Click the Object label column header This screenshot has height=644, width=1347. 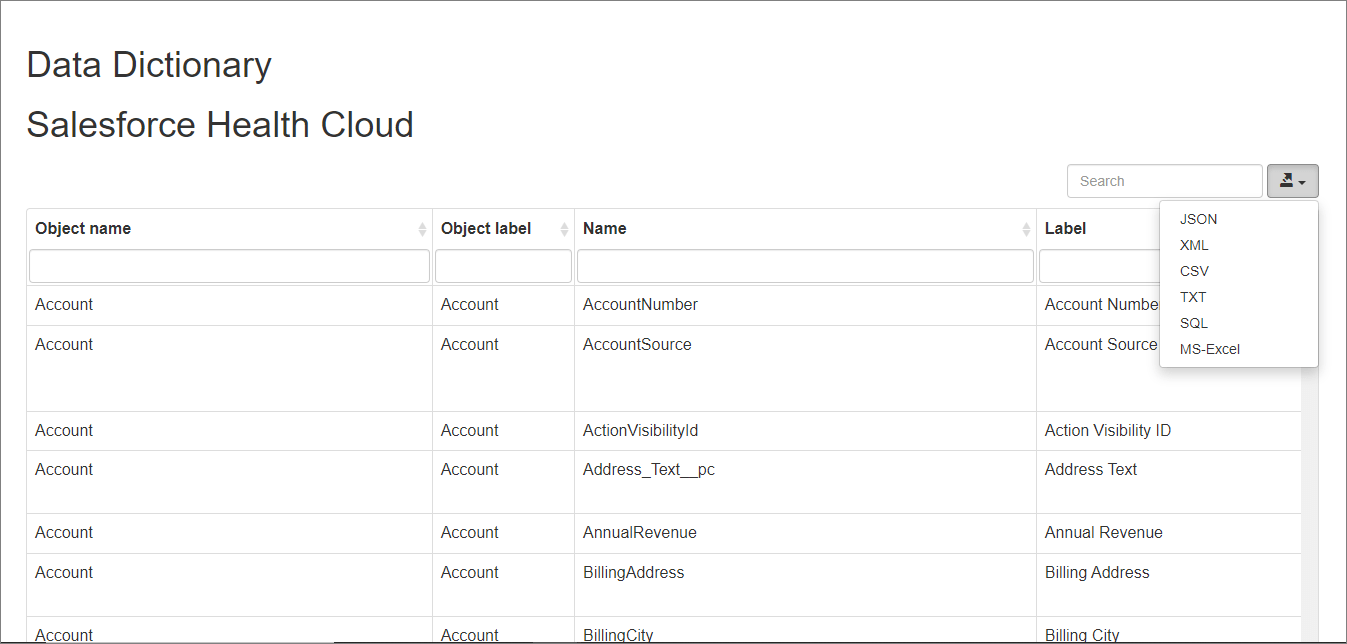coord(503,228)
